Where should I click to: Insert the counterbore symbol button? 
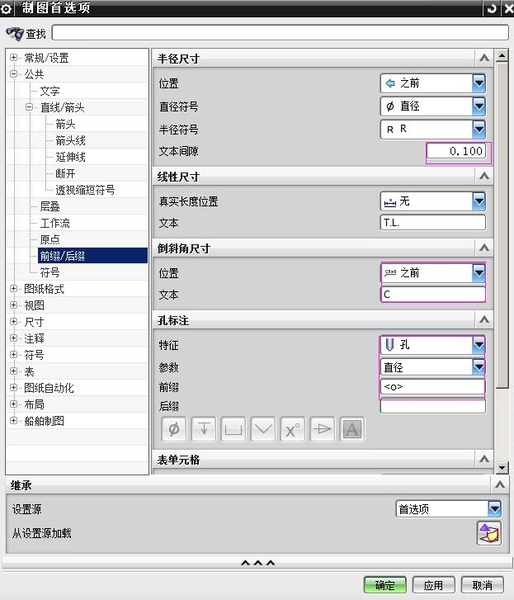(233, 429)
